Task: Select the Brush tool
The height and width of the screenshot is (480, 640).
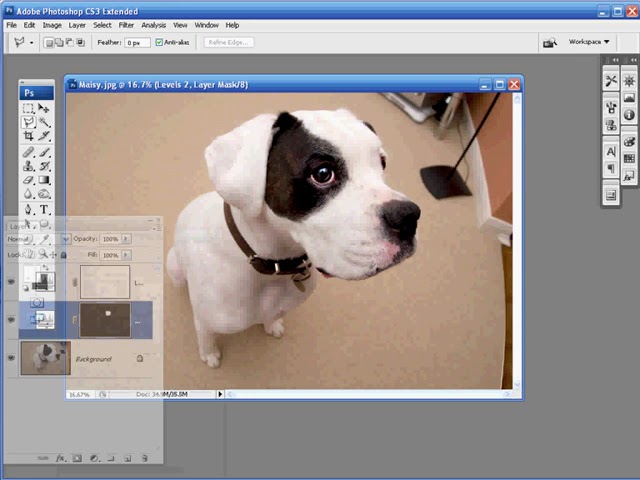Action: (x=44, y=153)
